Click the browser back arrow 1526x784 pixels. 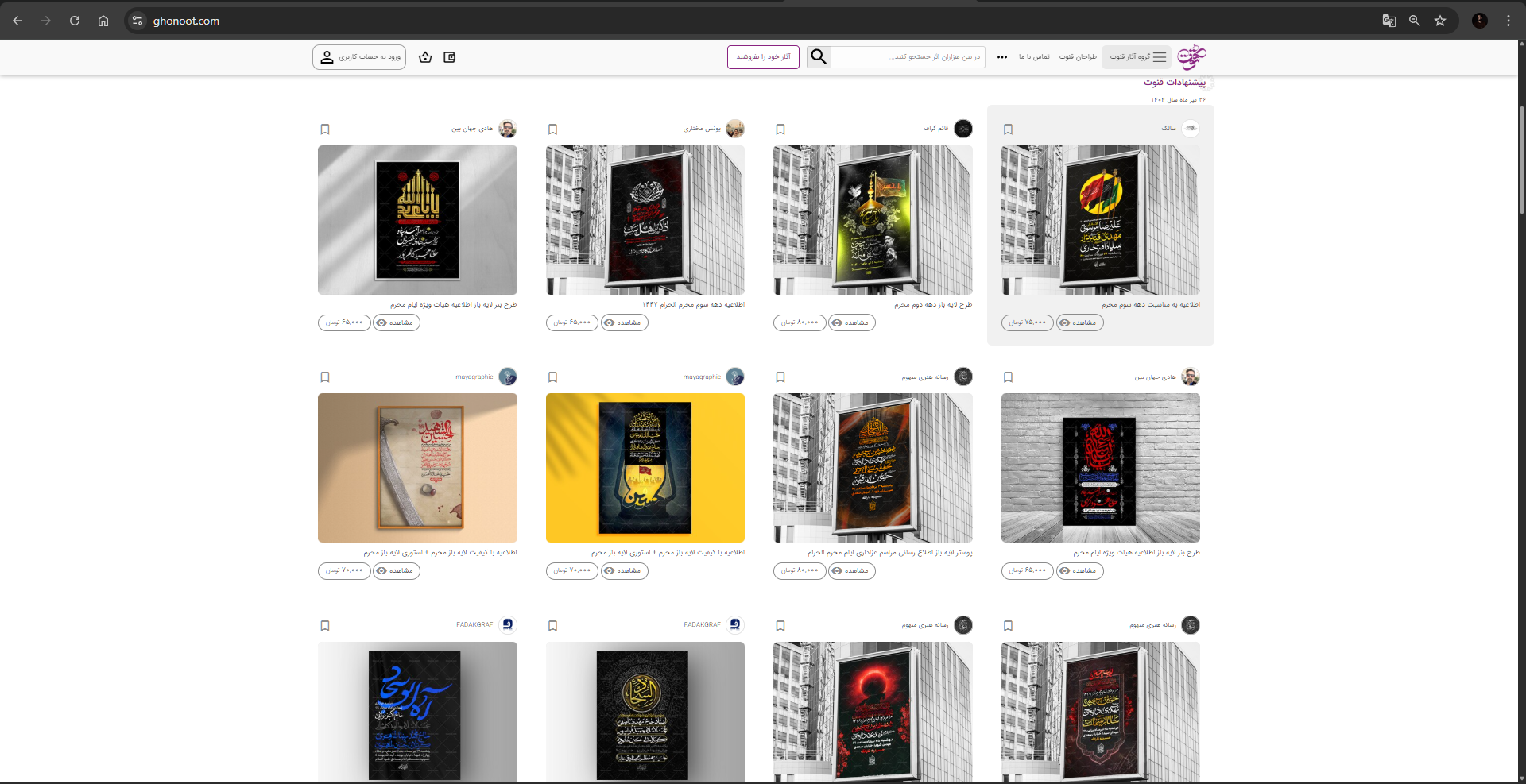pyautogui.click(x=17, y=21)
